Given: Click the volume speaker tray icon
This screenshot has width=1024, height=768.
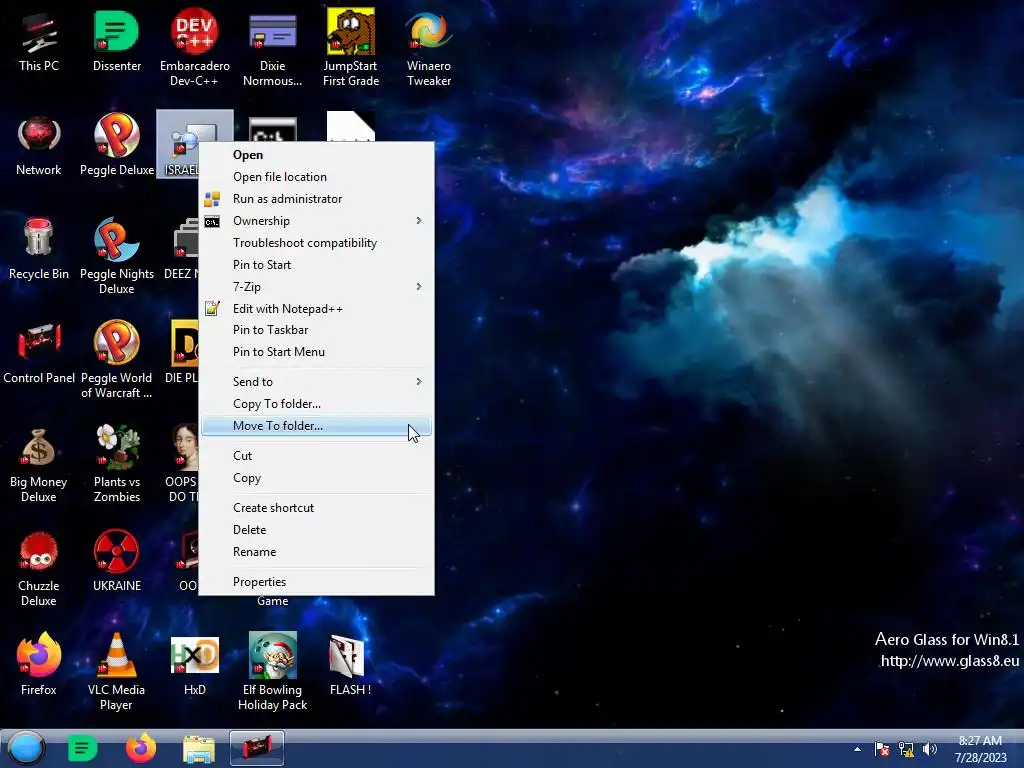Looking at the screenshot, I should coord(930,749).
